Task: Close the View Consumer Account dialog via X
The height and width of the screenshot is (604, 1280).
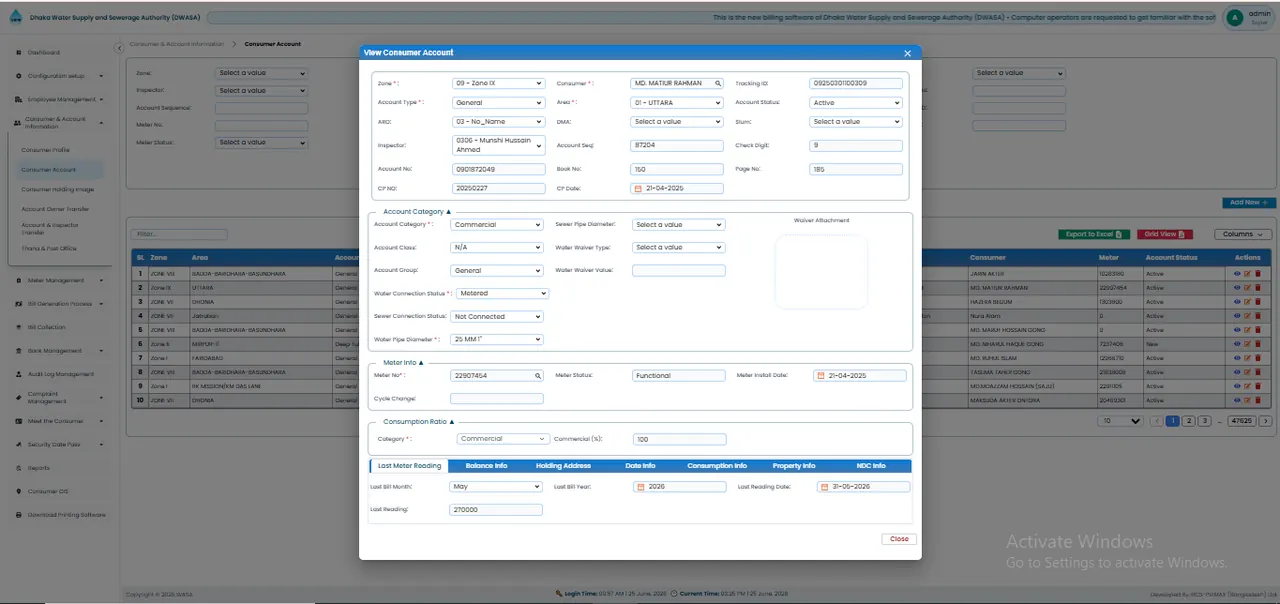Action: click(907, 53)
